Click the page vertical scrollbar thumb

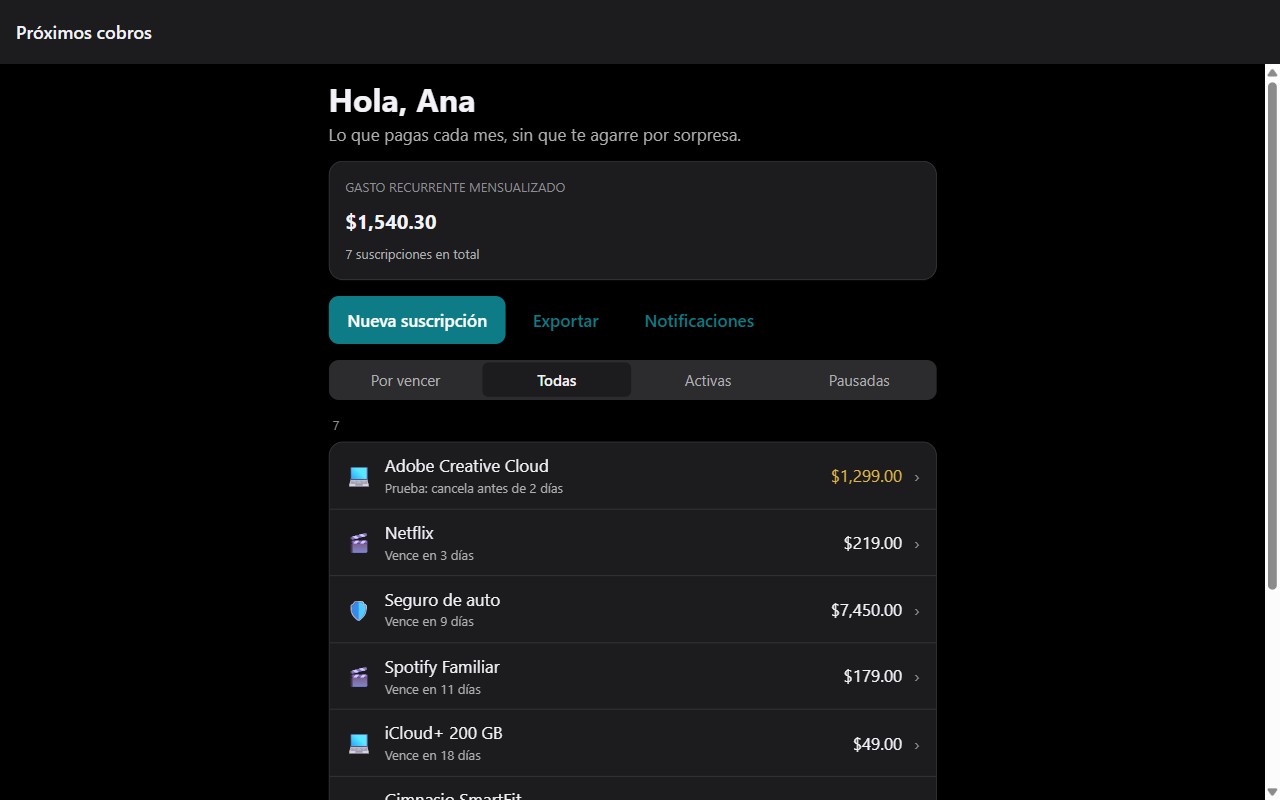1272,335
